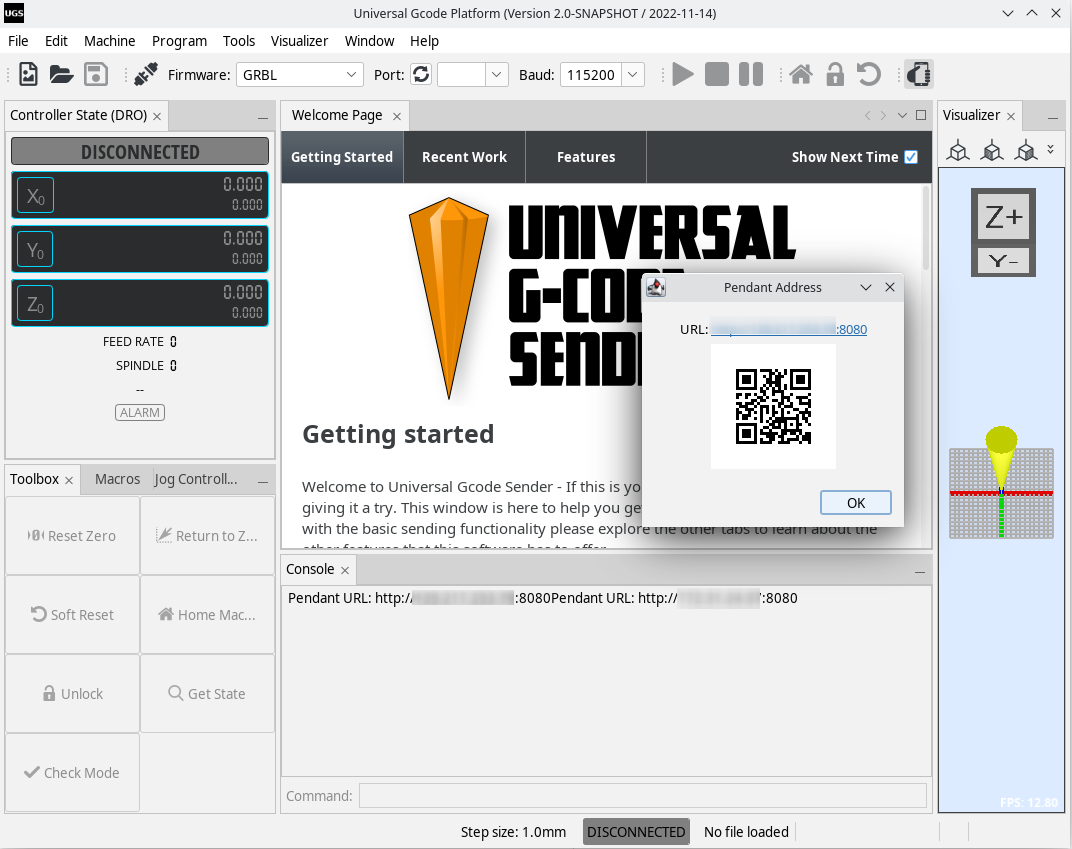Expand the extra Visualizer view options chevron
The height and width of the screenshot is (849, 1072).
tap(1048, 150)
